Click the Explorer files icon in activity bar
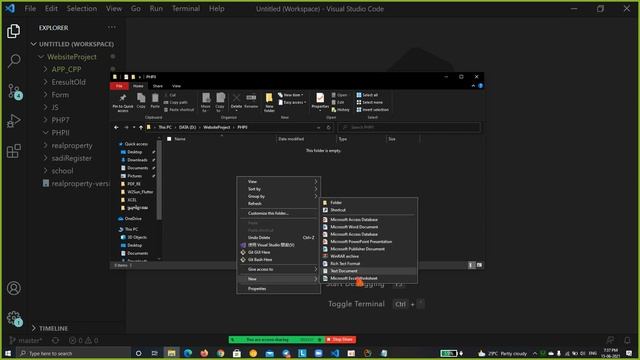Screen dimensions: 640x360 [14, 31]
